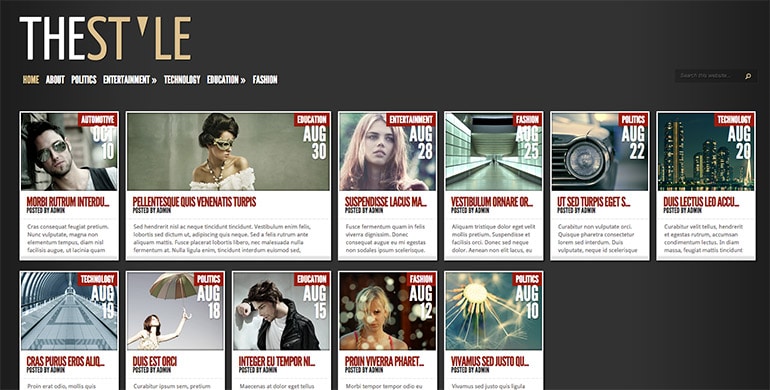
Task: Open Suspendisse Lacus Ma... post title
Action: pos(385,202)
